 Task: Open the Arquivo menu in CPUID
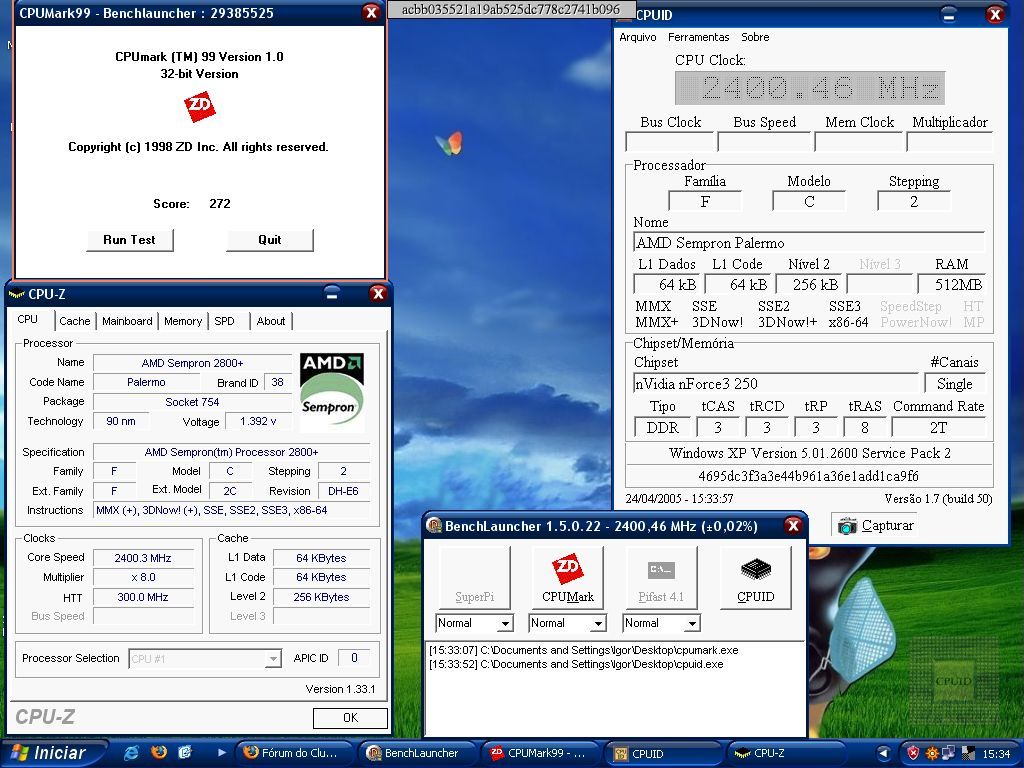(x=637, y=37)
